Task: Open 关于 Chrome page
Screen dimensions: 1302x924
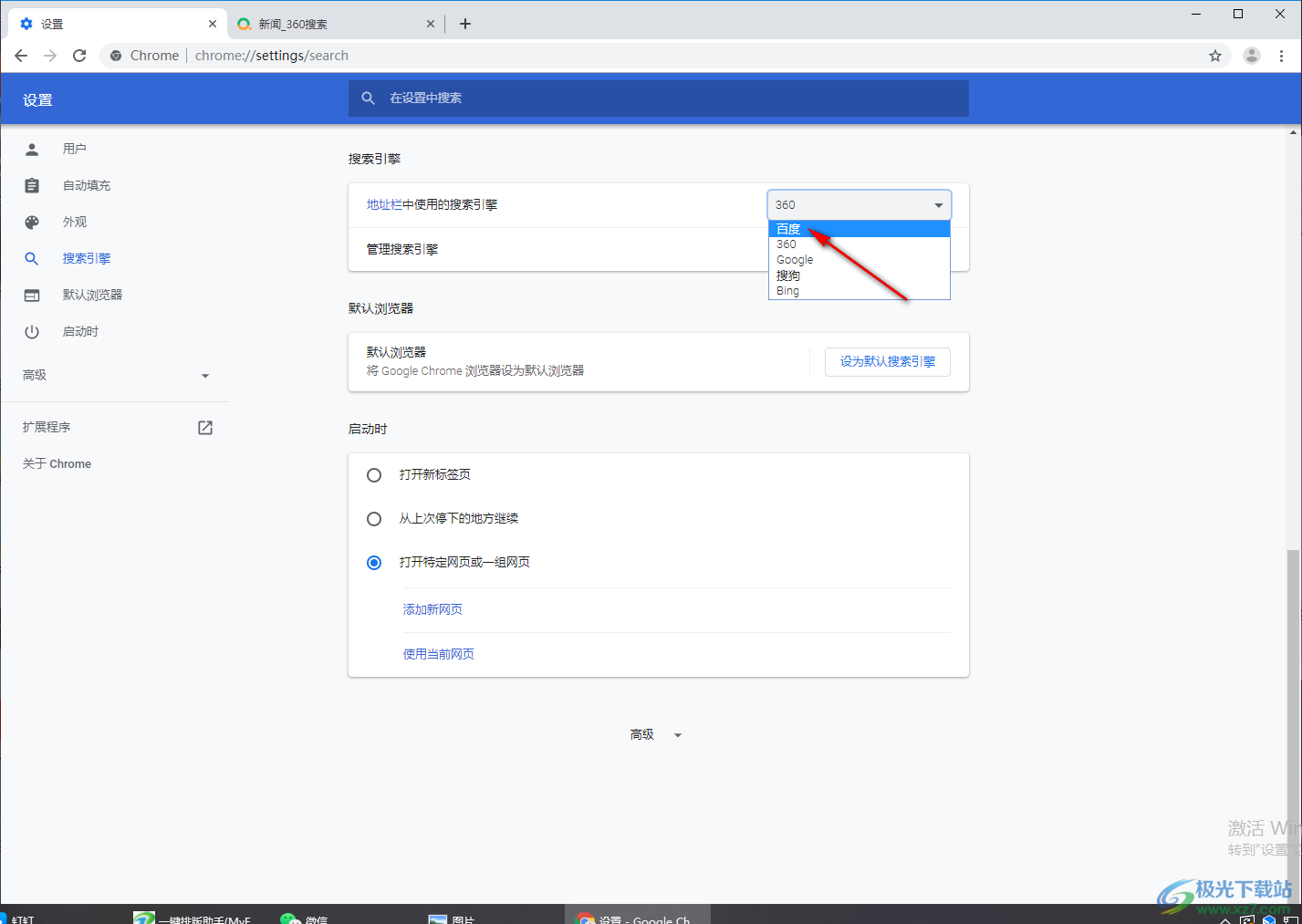Action: pos(57,463)
